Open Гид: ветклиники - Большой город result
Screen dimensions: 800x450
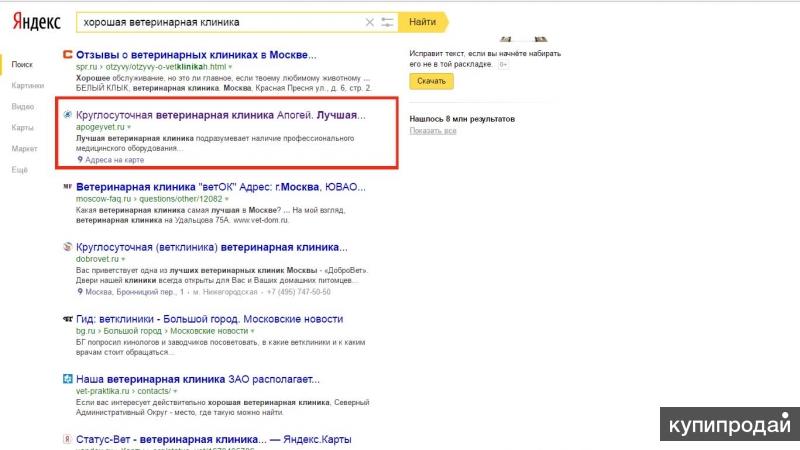209,319
